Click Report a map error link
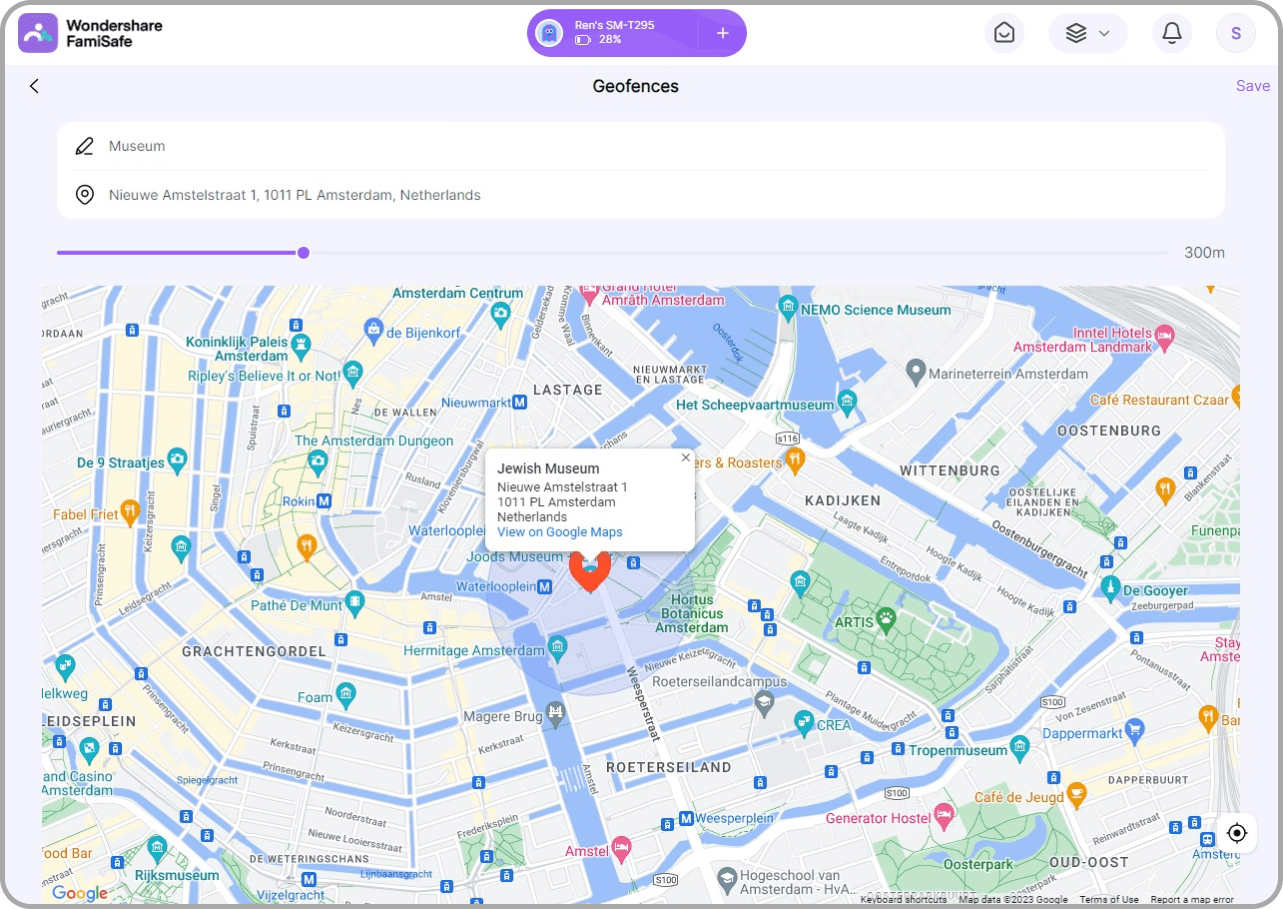Image resolution: width=1283 pixels, height=909 pixels. tap(1192, 899)
